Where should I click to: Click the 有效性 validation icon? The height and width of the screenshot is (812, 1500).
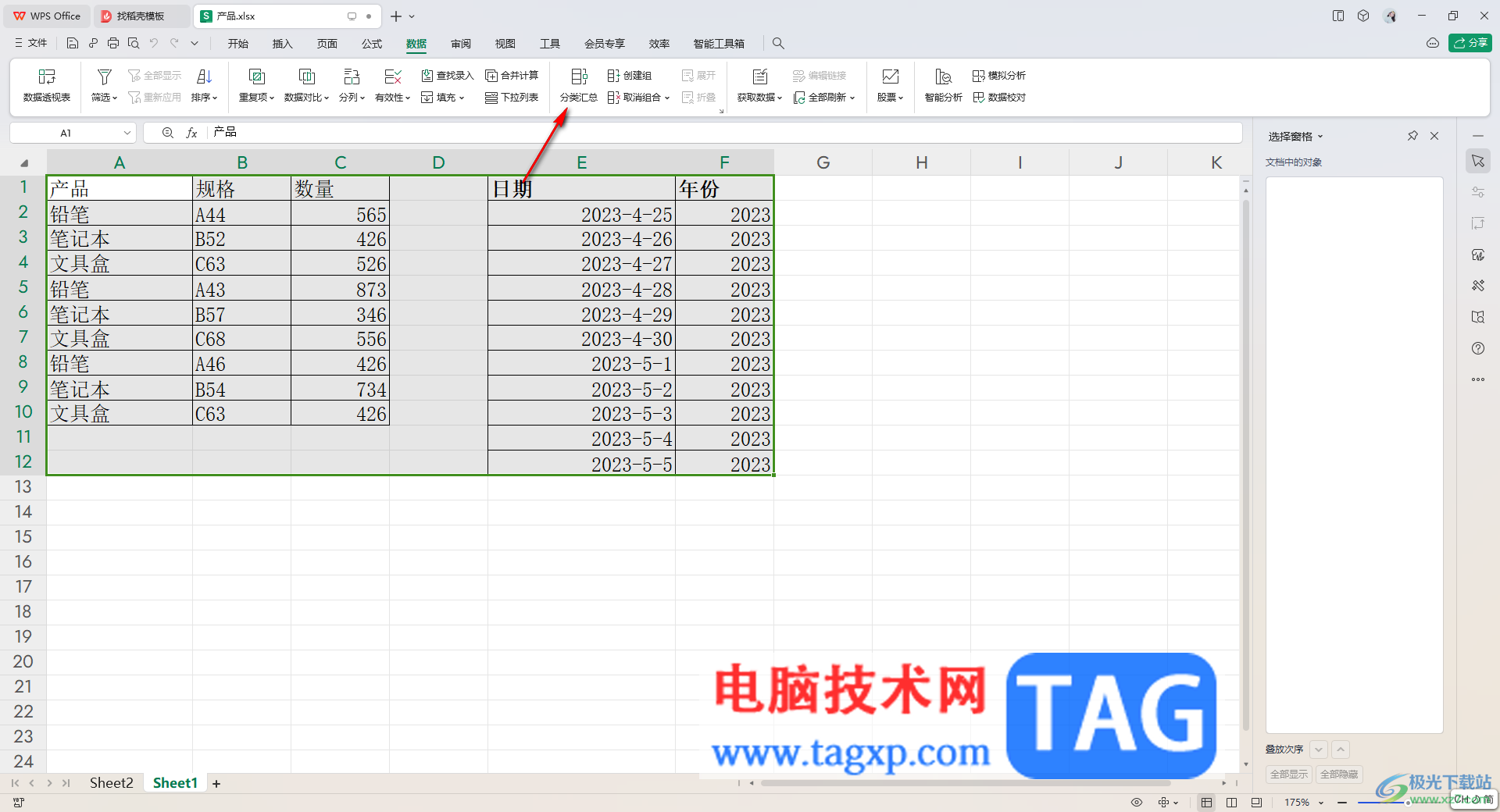[393, 77]
